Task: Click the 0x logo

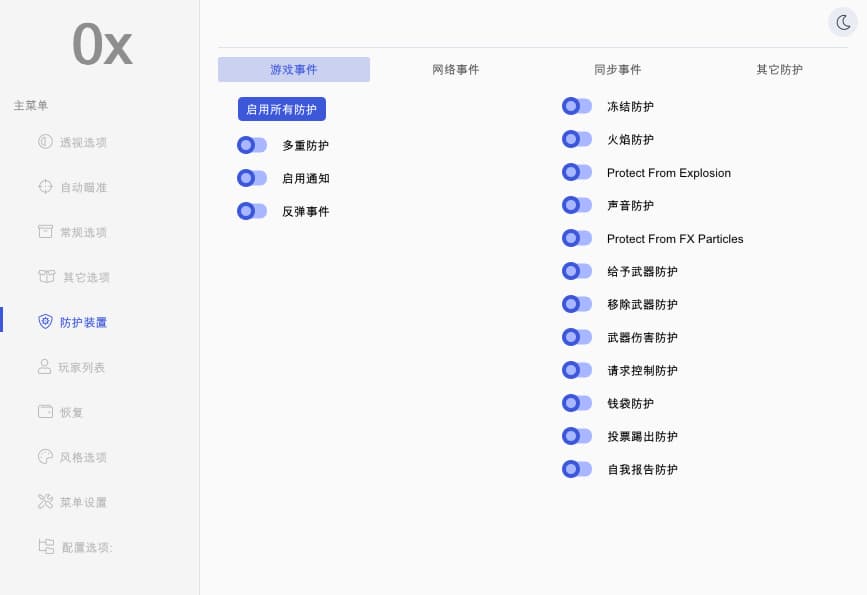Action: click(102, 44)
